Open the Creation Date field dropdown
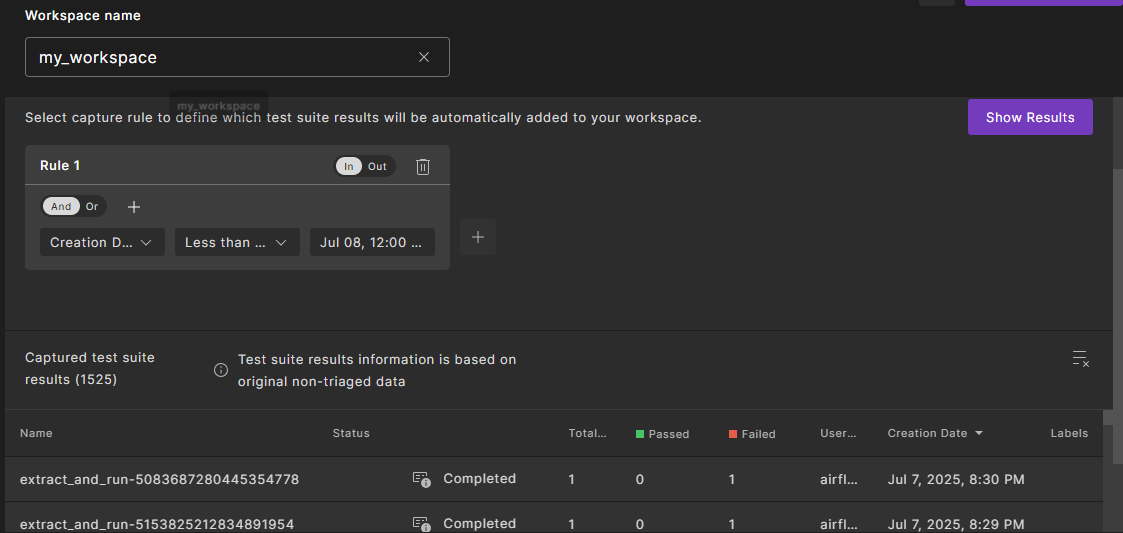 (102, 242)
